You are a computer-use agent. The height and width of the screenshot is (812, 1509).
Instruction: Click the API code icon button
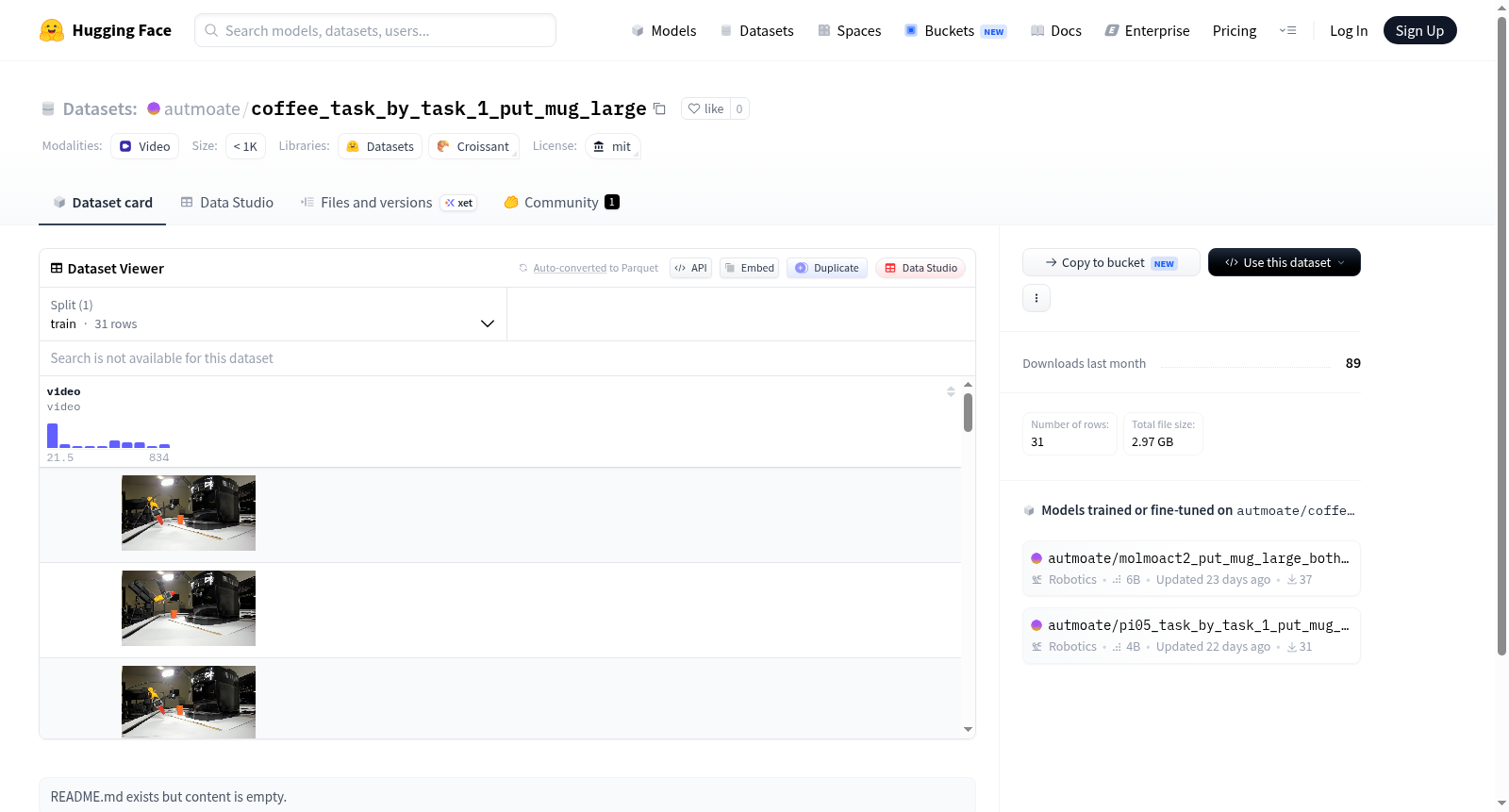pos(690,268)
